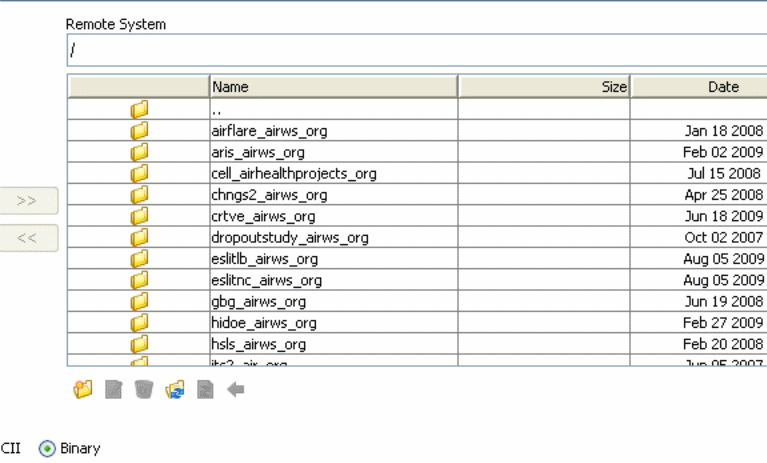The width and height of the screenshot is (767, 463).
Task: Select the dropoutstudy_airws_org folder entry
Action: (x=290, y=237)
